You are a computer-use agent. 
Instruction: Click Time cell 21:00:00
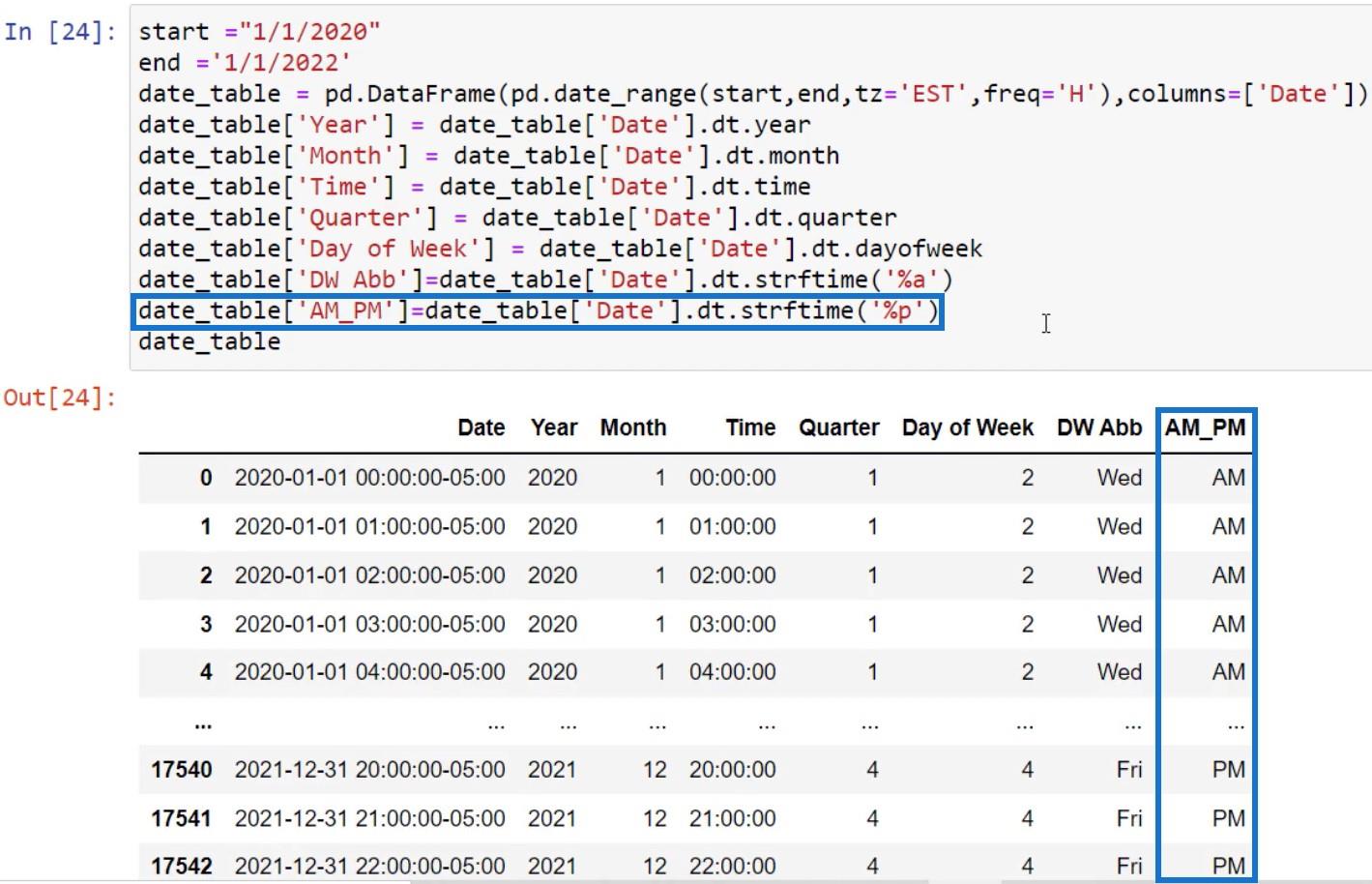[x=732, y=818]
